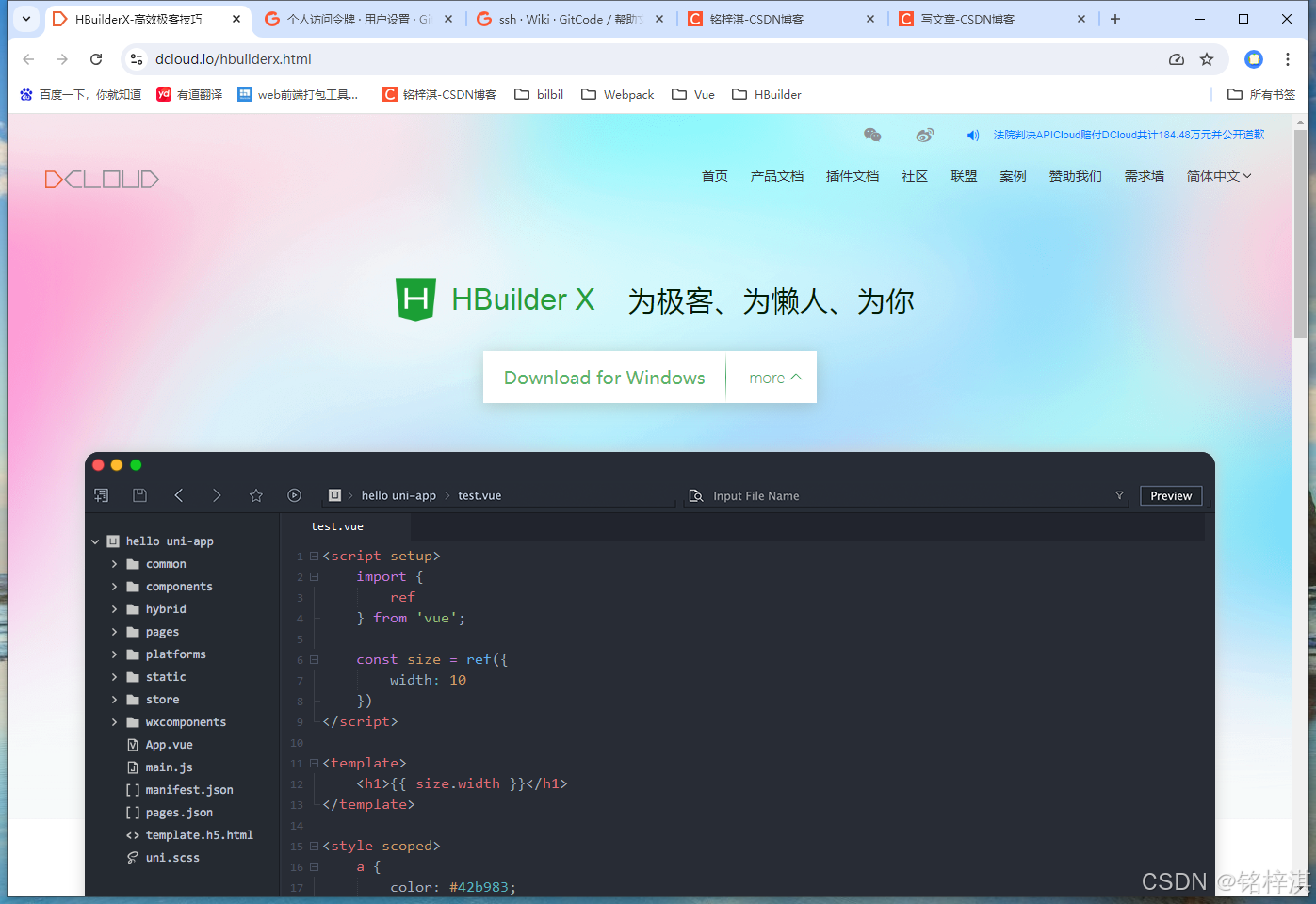Click the site information icon in the address bar
The height and width of the screenshot is (904, 1316).
coord(137,59)
